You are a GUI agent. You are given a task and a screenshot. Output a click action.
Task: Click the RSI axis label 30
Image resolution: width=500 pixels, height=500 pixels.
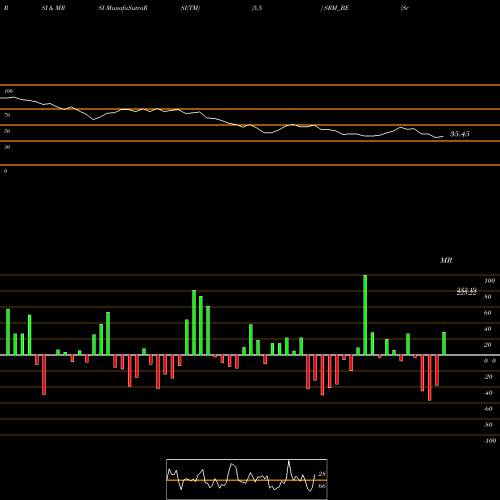pyautogui.click(x=7, y=147)
